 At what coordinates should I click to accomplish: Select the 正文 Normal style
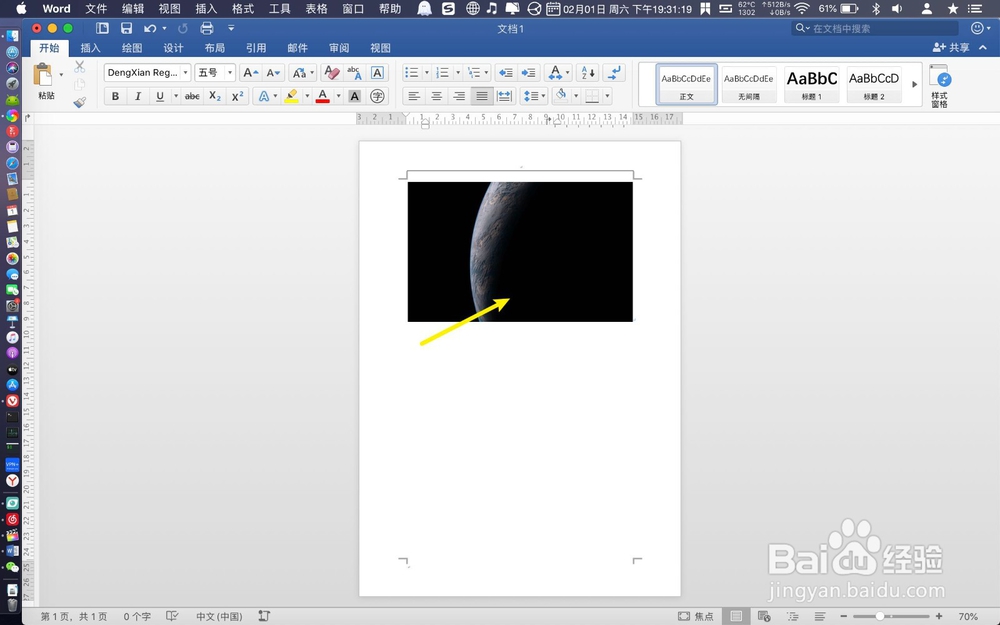click(x=686, y=84)
